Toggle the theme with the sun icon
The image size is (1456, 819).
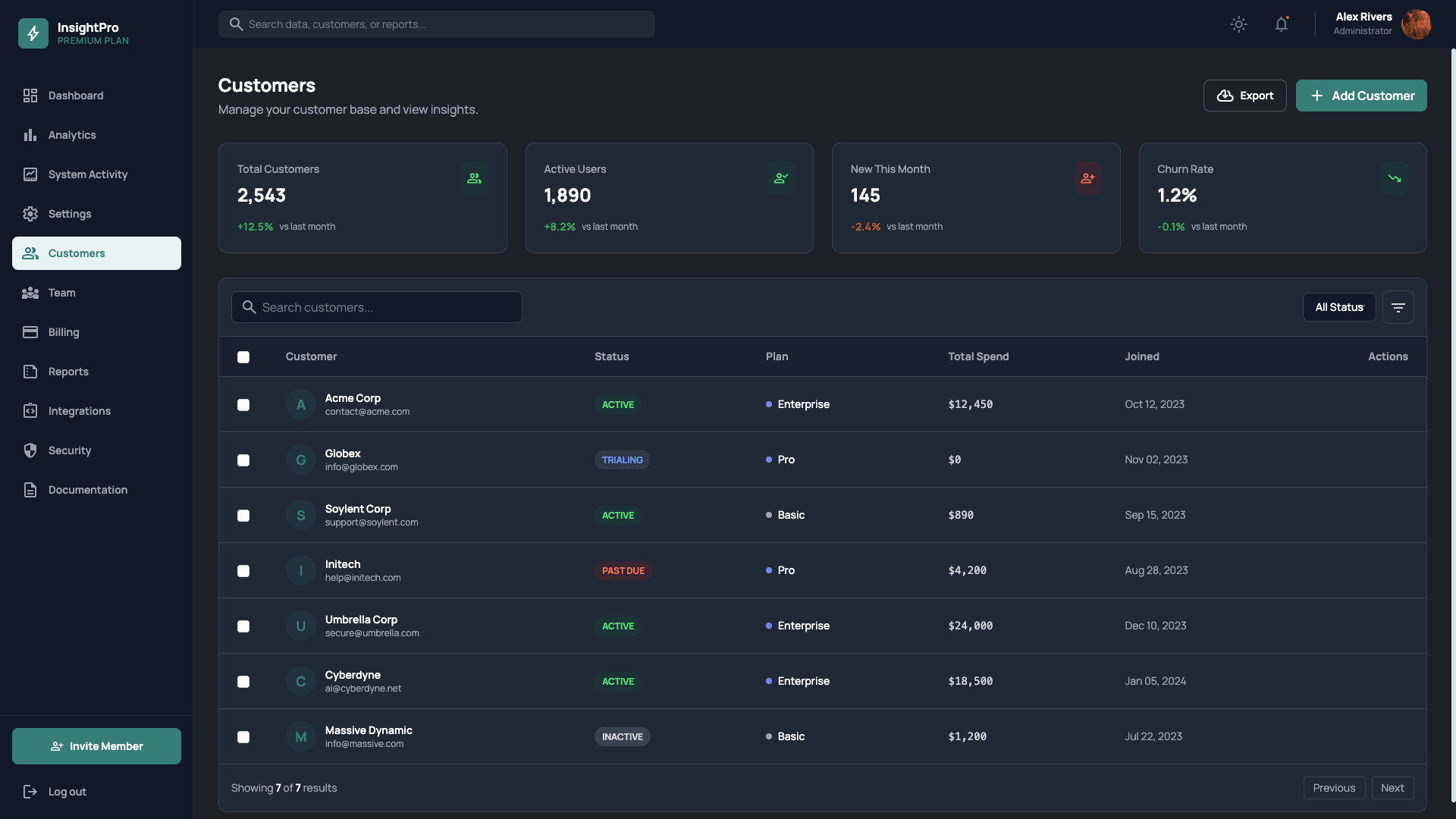tap(1238, 24)
